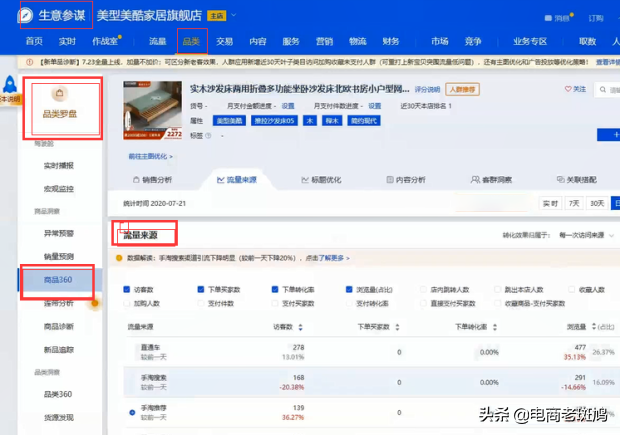This screenshot has width=620, height=435.
Task: Go to 作战室 in top navigation
Action: [x=105, y=41]
